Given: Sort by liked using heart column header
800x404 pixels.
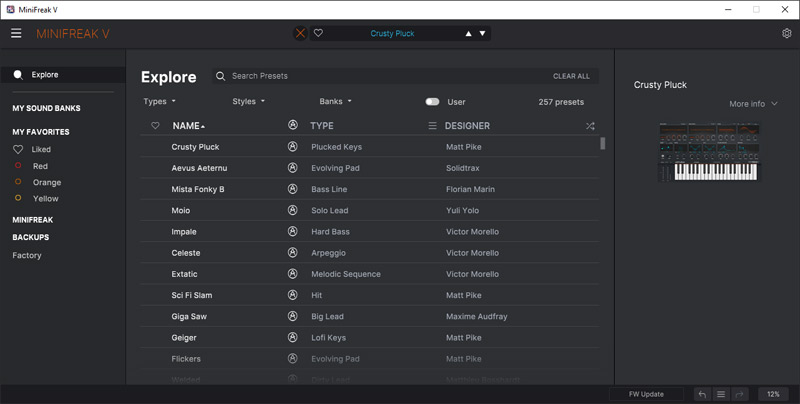Looking at the screenshot, I should click(155, 126).
